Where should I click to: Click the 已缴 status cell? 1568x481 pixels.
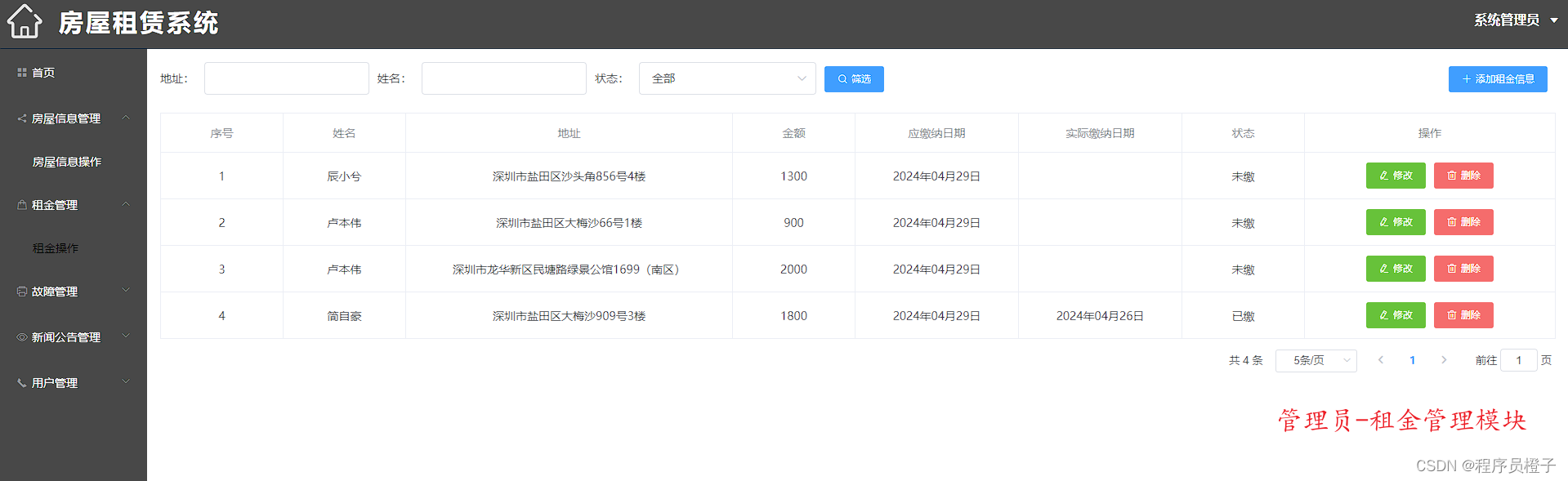pyautogui.click(x=1243, y=316)
